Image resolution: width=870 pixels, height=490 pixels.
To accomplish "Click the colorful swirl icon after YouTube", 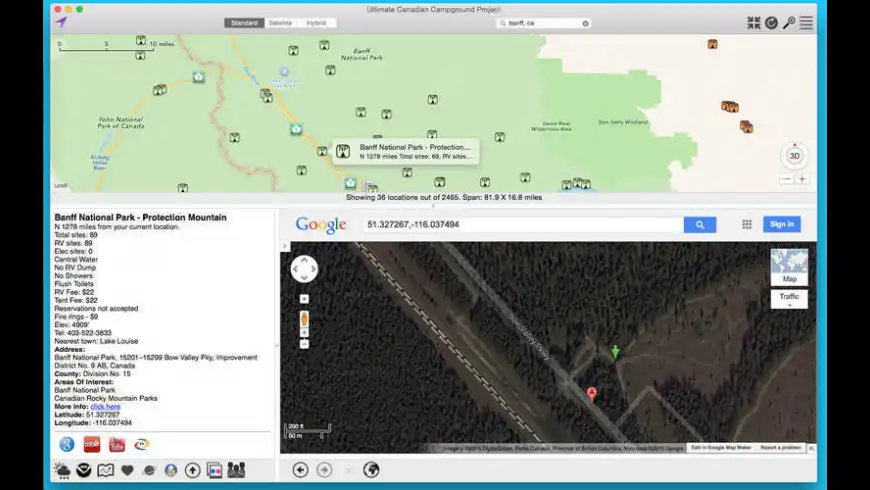I will coord(141,444).
